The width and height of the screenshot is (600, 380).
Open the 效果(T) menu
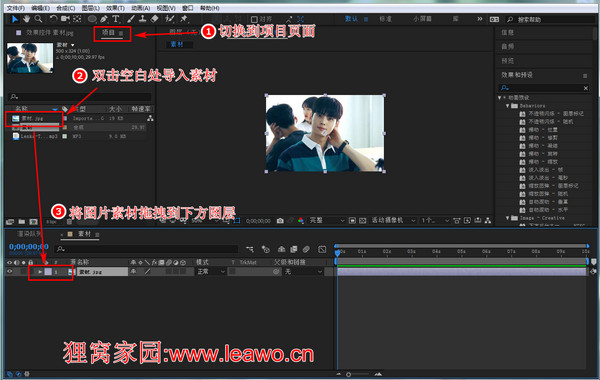(115, 8)
